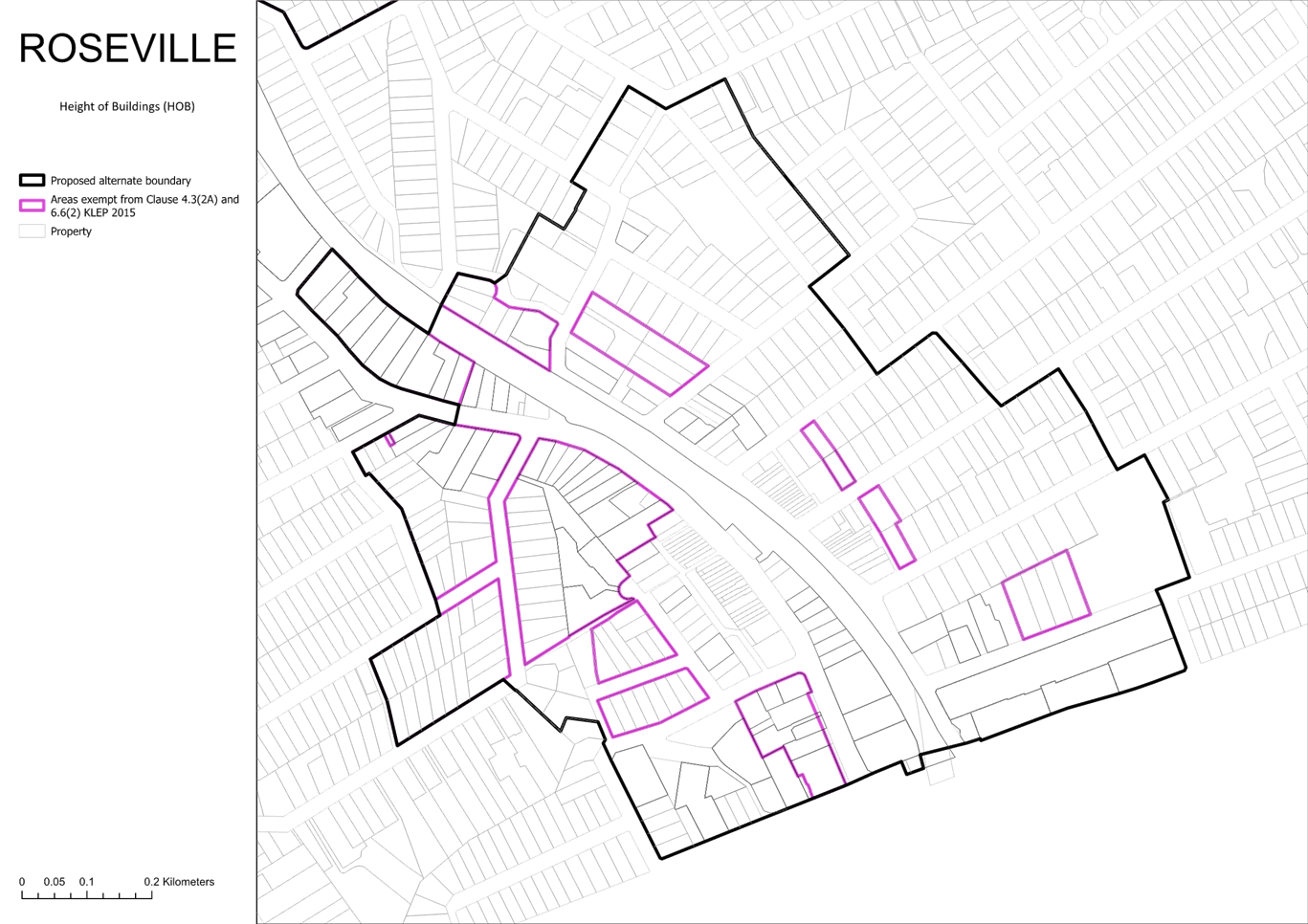This screenshot has width=1308, height=924.
Task: Click the 'Height of Buildings (HOB)' subtitle
Action: tap(127, 106)
